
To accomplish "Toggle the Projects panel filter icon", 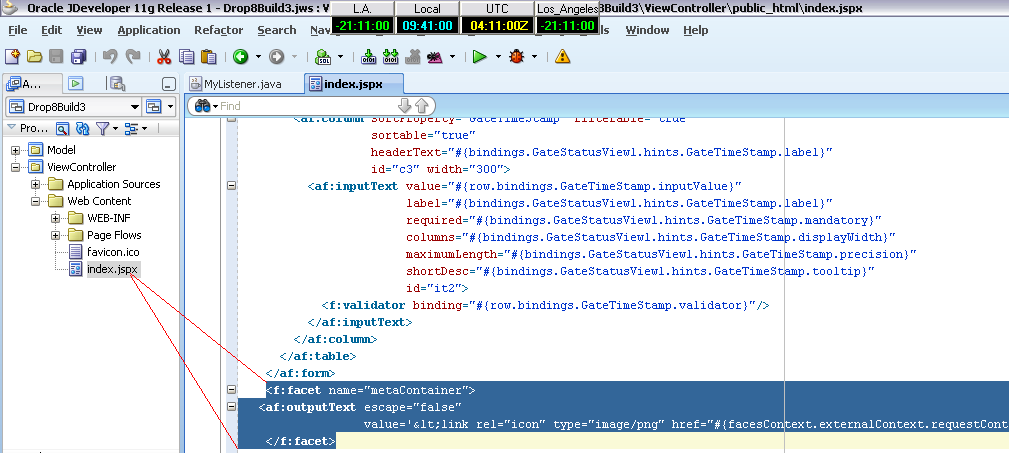I will (x=102, y=128).
